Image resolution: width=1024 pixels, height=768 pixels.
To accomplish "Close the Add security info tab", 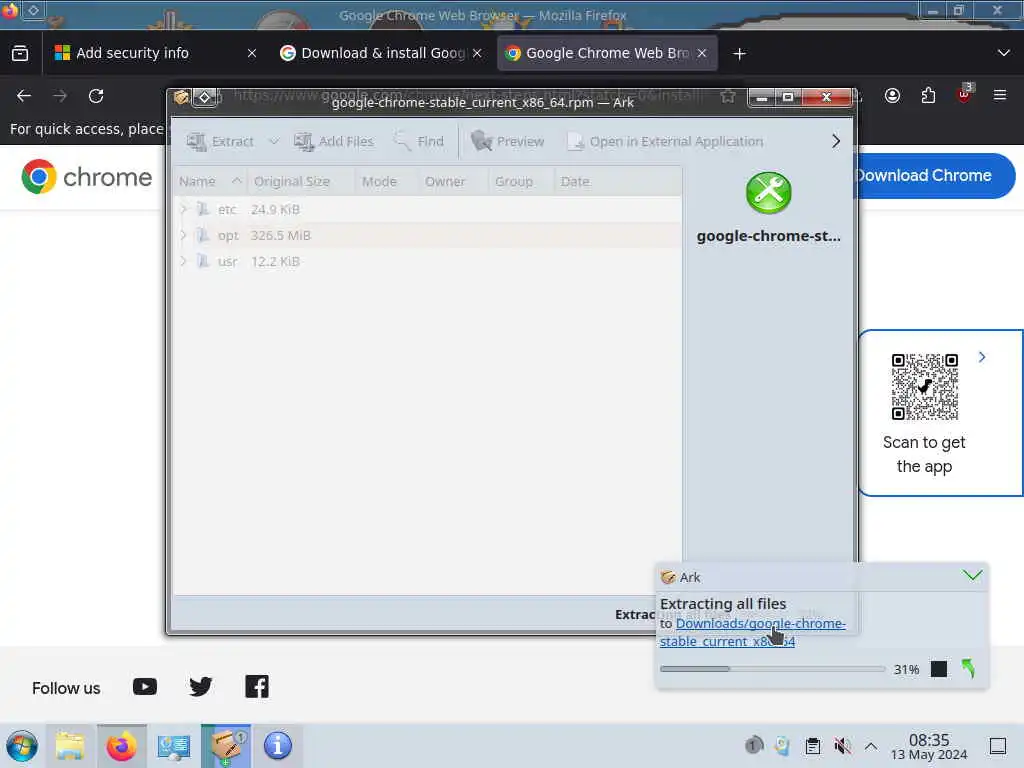I will point(252,54).
